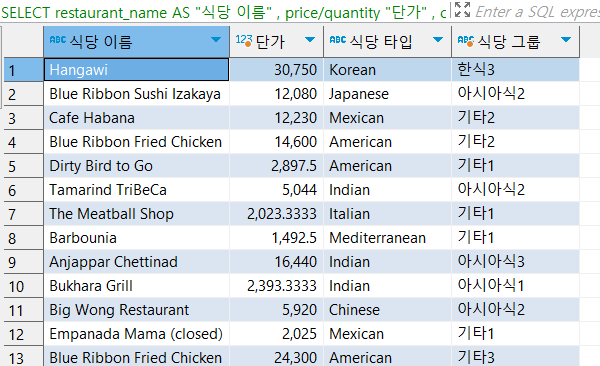600x366 pixels.
Task: Click the expand panel icon beside the SQL filter
Action: (x=462, y=10)
